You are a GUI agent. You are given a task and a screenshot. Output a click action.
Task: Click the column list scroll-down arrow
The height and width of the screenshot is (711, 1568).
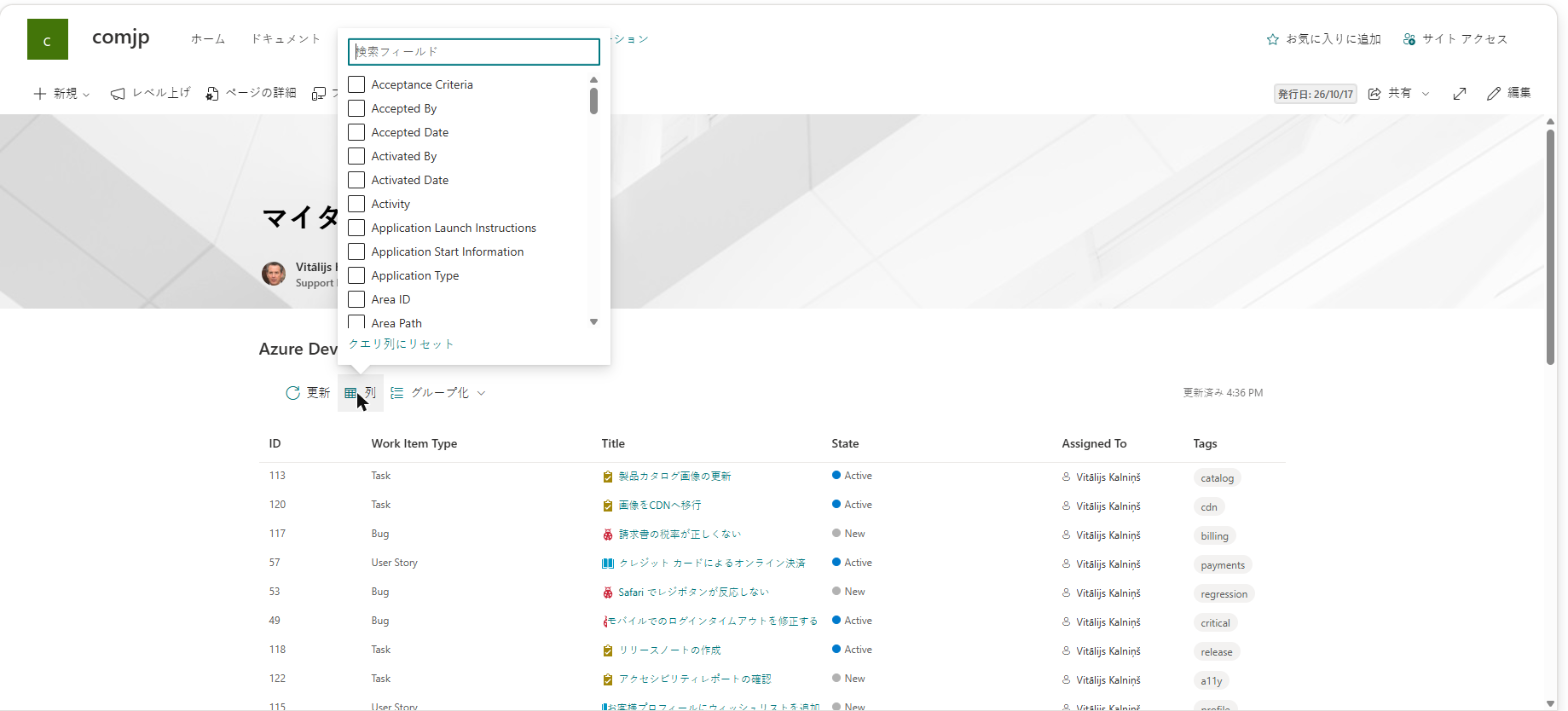point(593,322)
